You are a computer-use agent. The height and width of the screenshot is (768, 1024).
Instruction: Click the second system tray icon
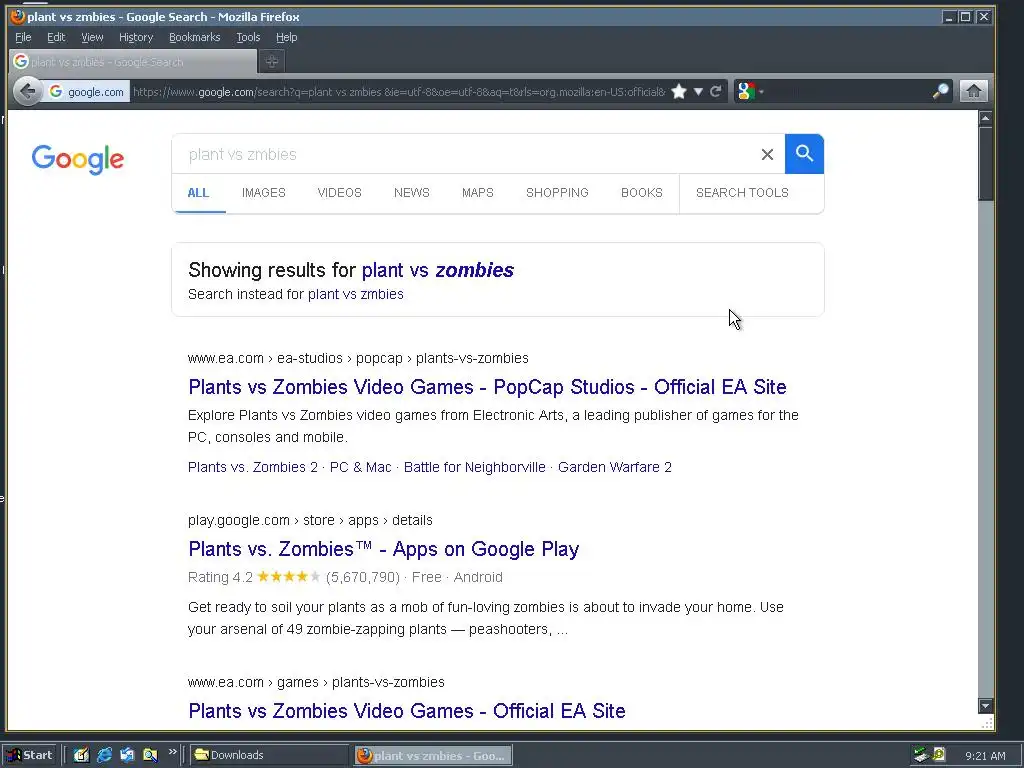(x=938, y=755)
